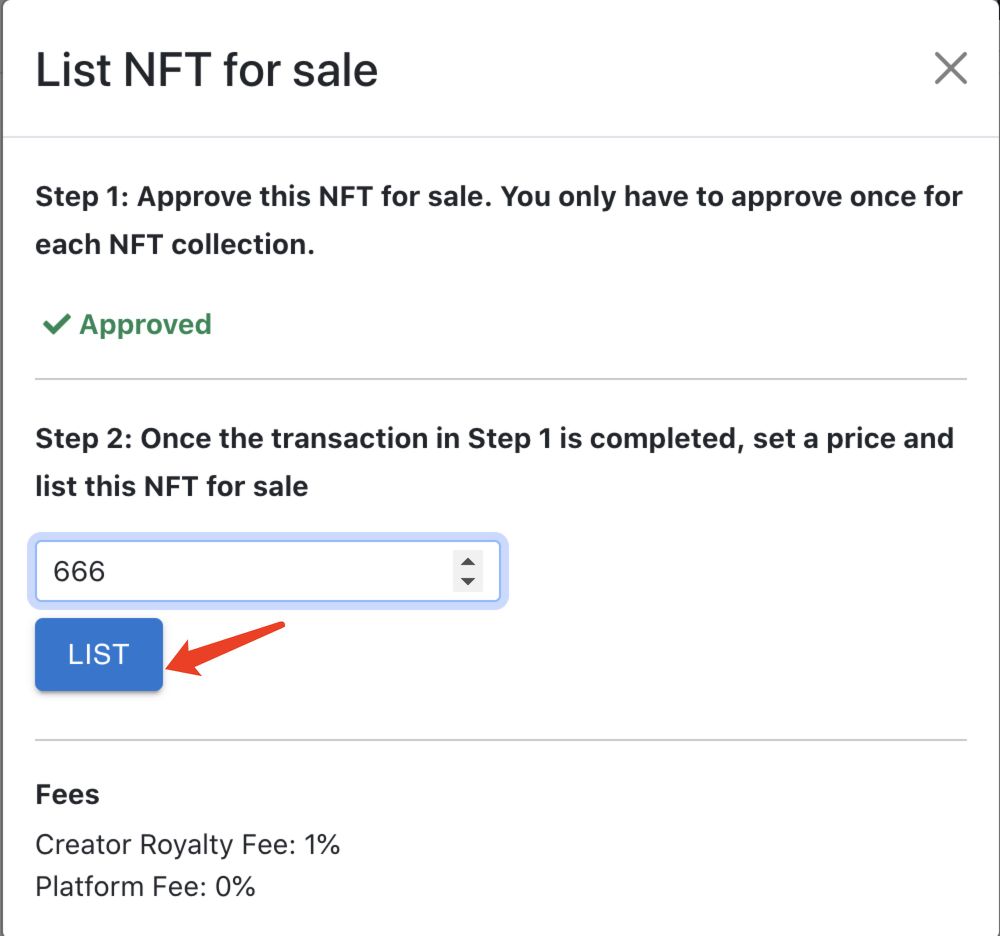Click the 666 value in the price field
1000x936 pixels.
[80, 572]
